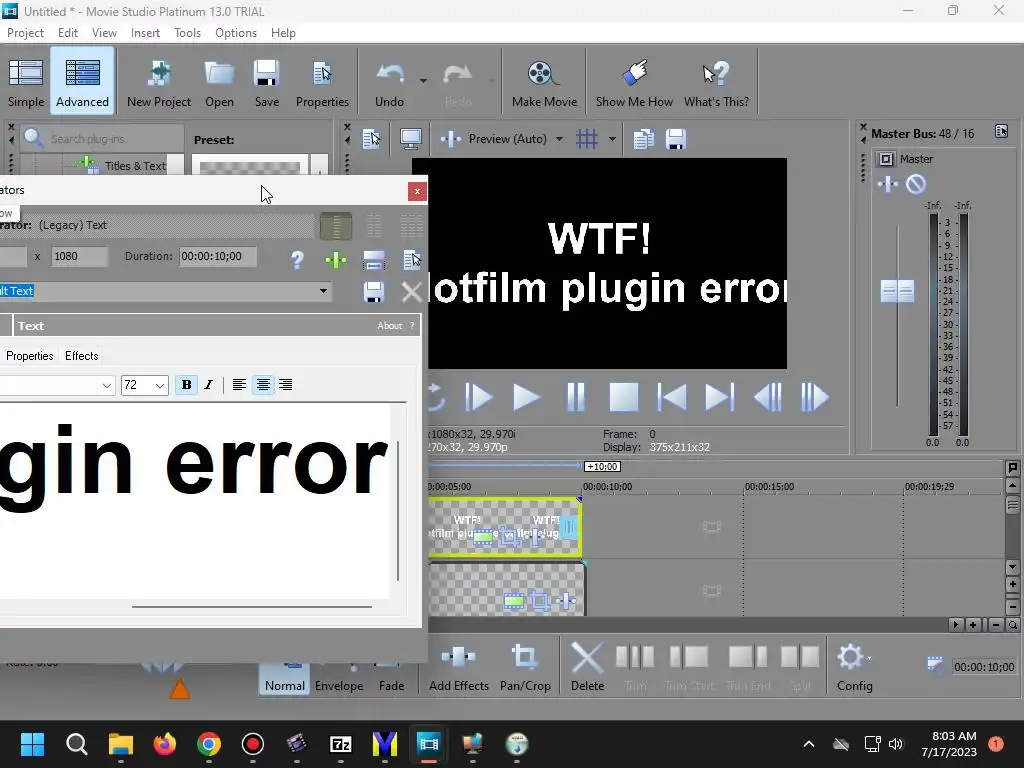Open the Help menu

coord(283,33)
